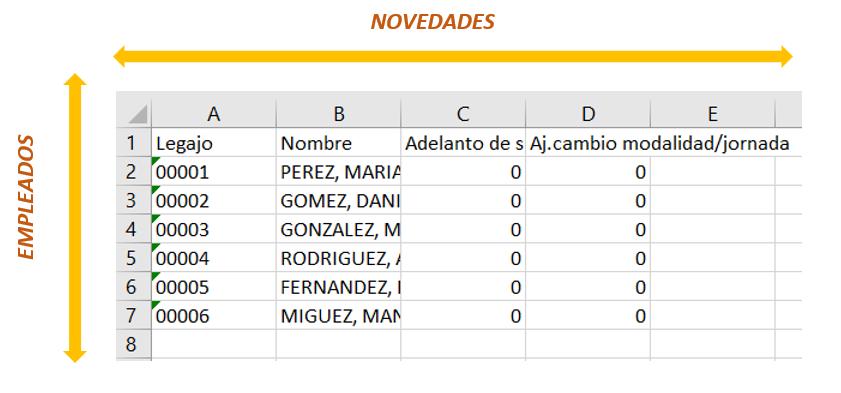841x393 pixels.
Task: Select Aj.cambio modalidad/jornada header cell
Action: pyautogui.click(x=588, y=143)
